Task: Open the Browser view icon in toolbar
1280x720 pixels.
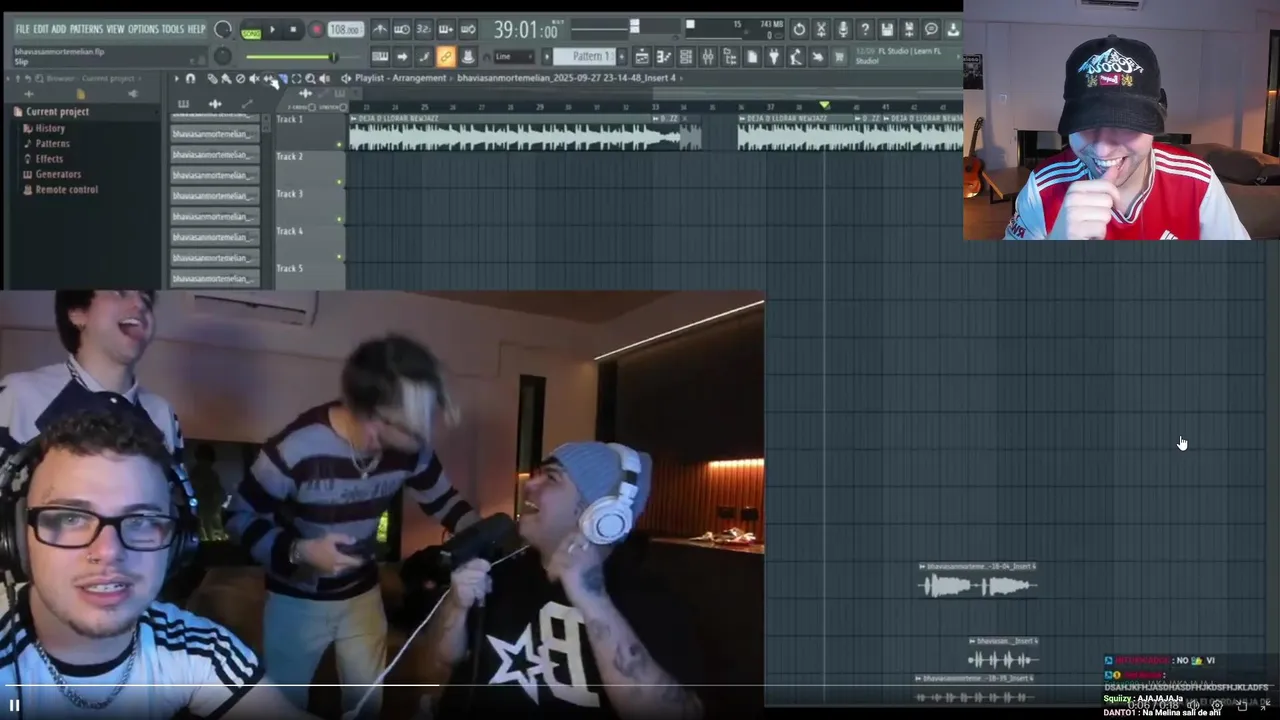Action: [729, 57]
